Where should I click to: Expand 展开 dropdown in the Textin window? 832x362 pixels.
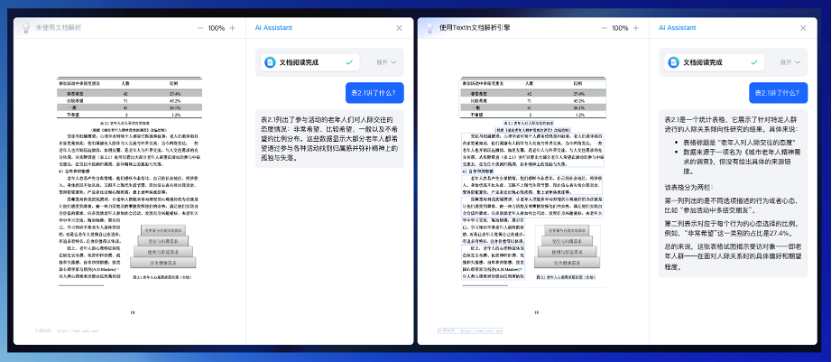[x=790, y=62]
